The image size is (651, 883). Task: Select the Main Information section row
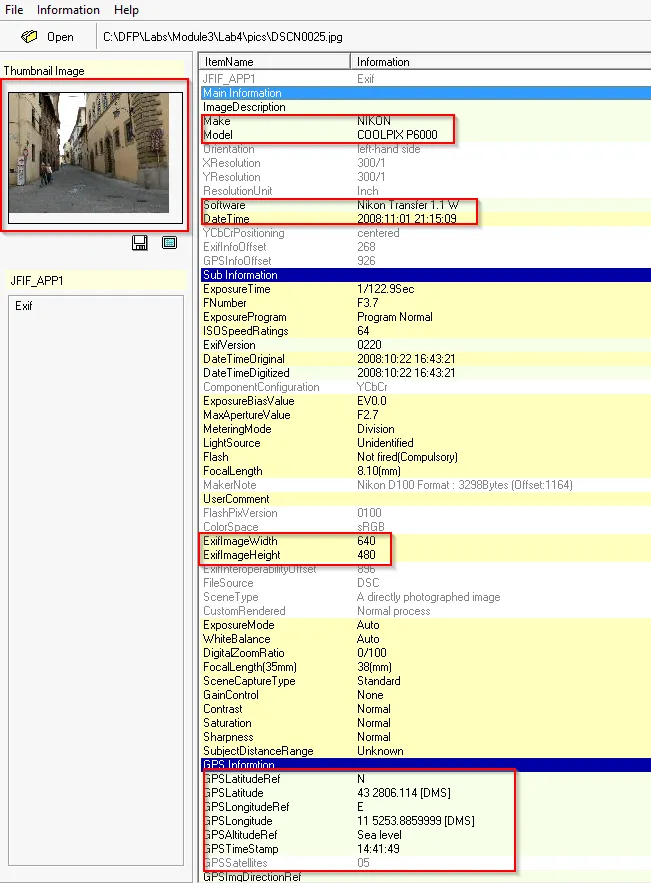242,93
